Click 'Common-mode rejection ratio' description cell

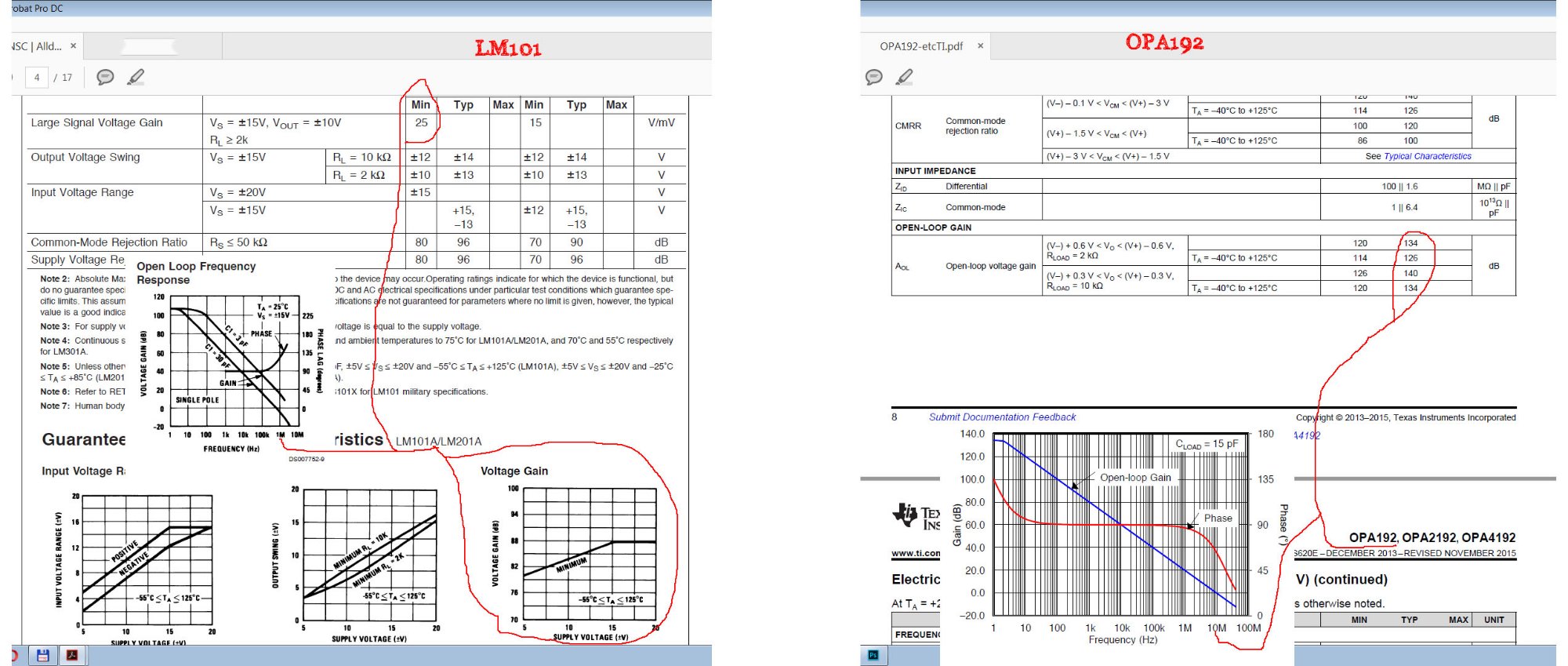pyautogui.click(x=975, y=126)
